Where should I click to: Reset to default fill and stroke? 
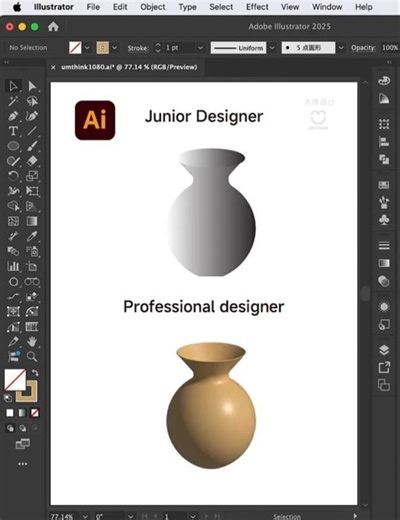point(8,398)
